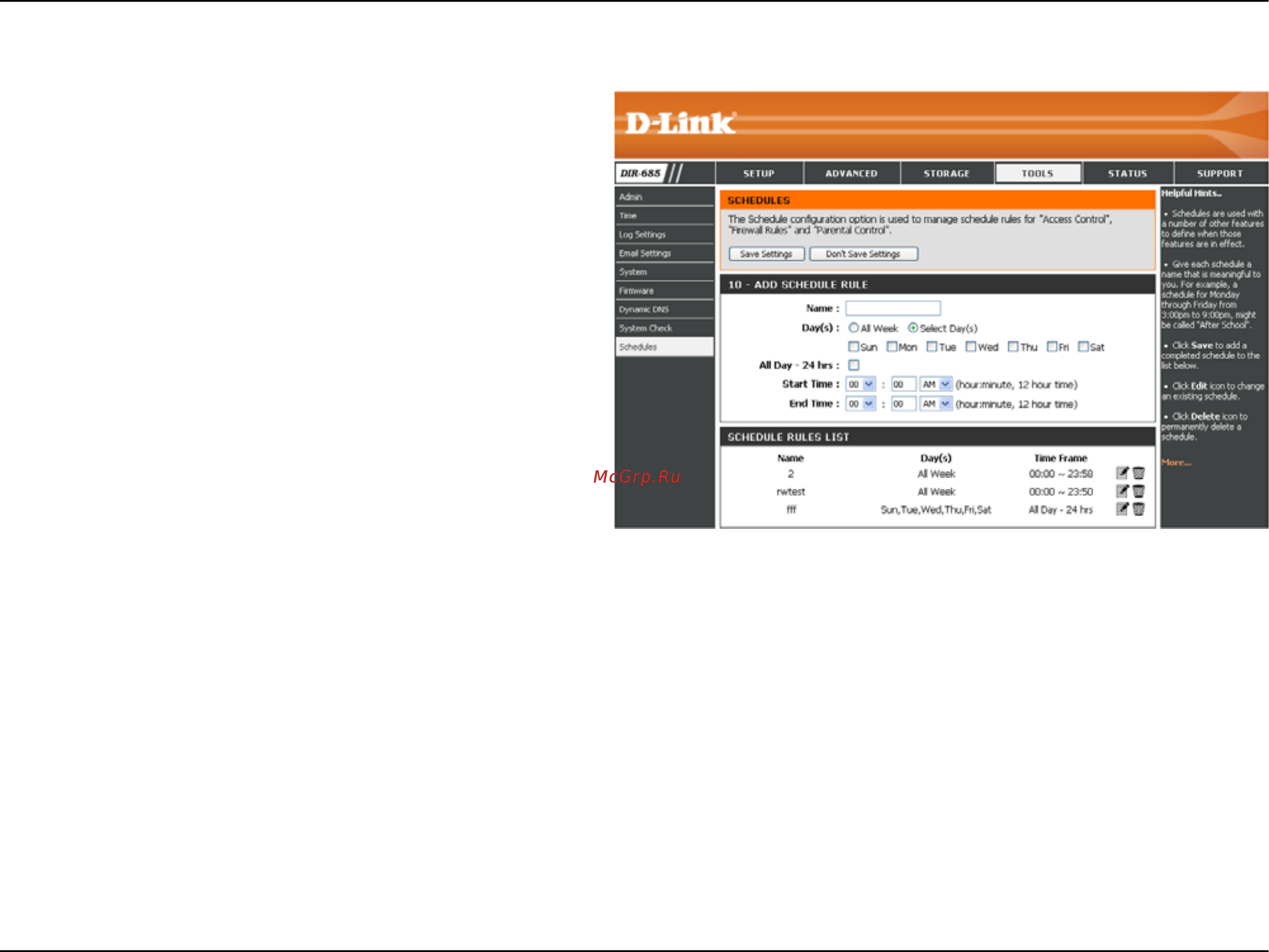Edit the schedule rule named 2
The width and height of the screenshot is (1269, 952).
[x=1122, y=473]
